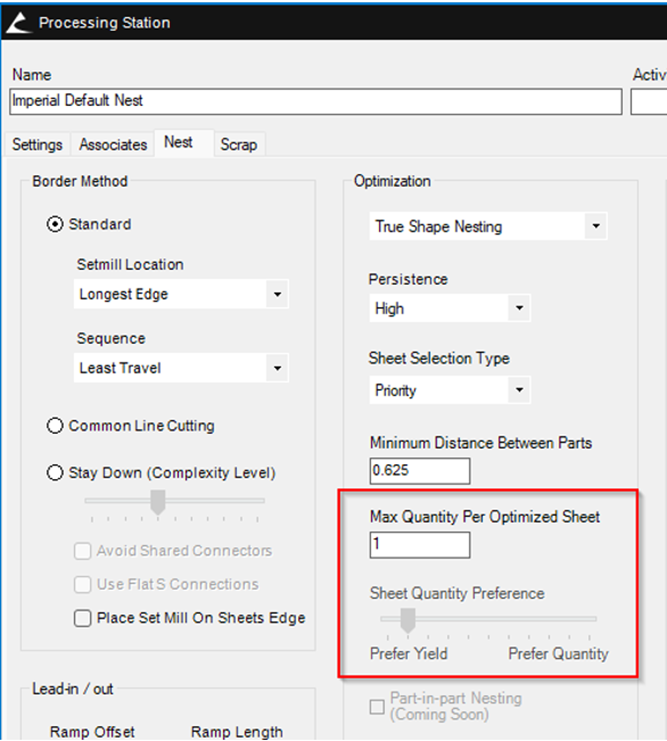Click the Name text field

[x=315, y=101]
